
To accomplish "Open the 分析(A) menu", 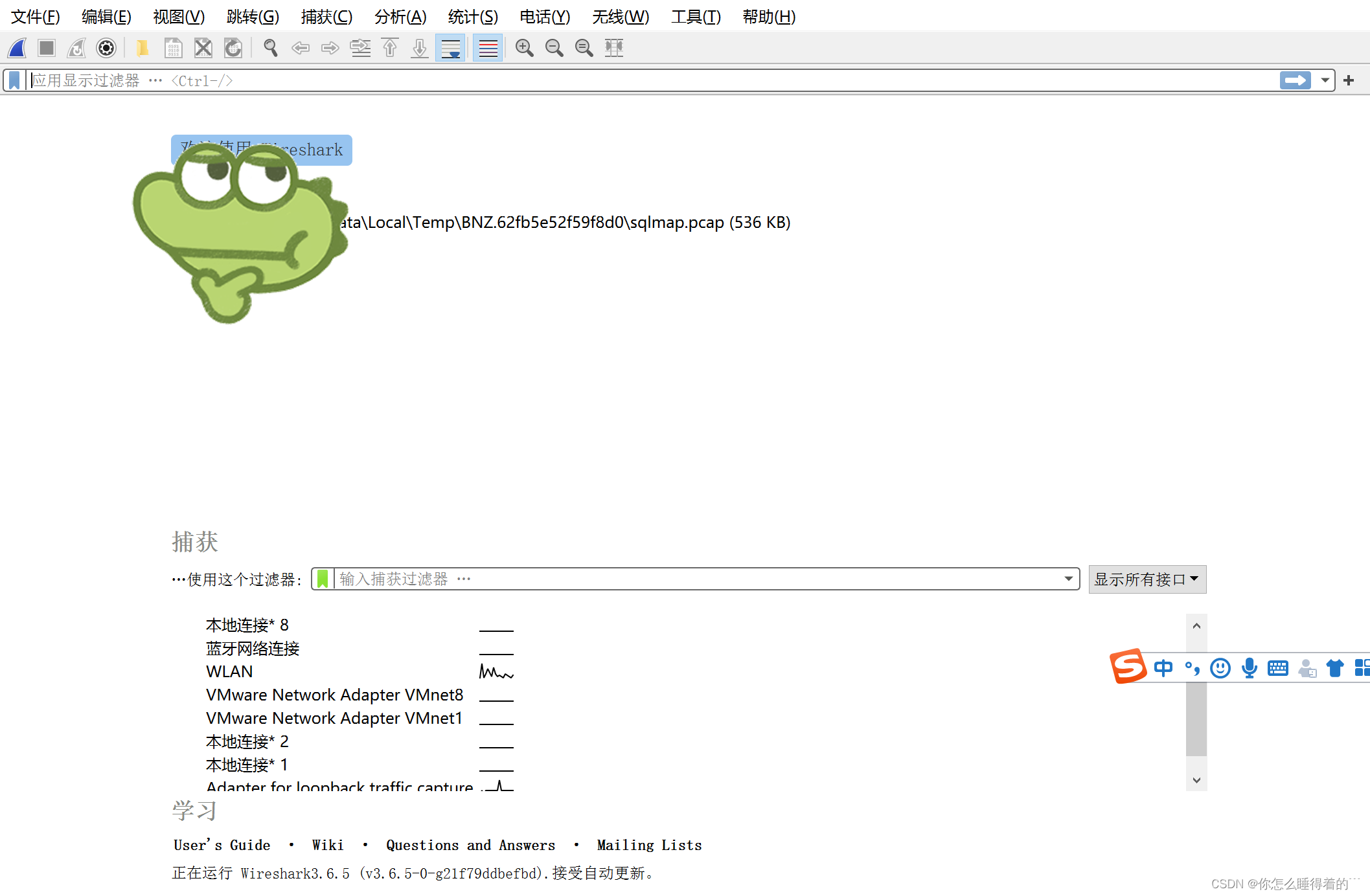I will [400, 17].
